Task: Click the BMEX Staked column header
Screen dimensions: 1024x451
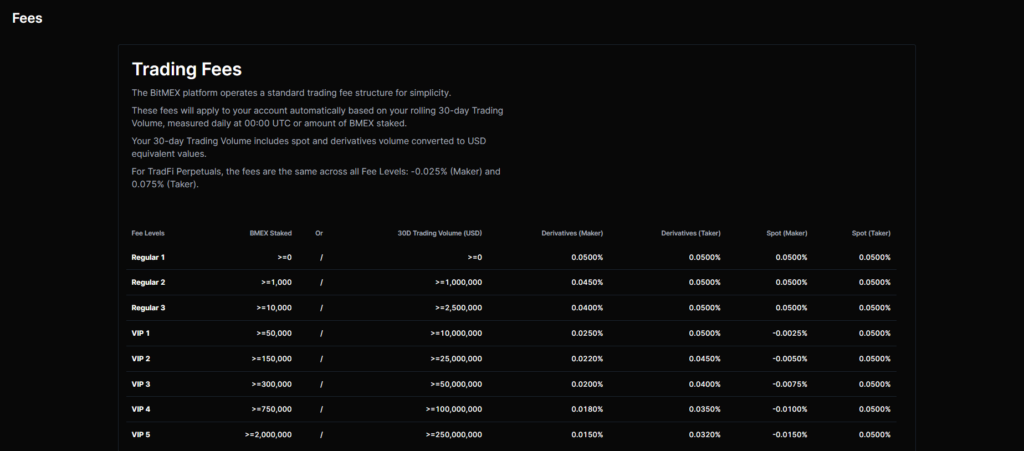Action: [x=270, y=233]
